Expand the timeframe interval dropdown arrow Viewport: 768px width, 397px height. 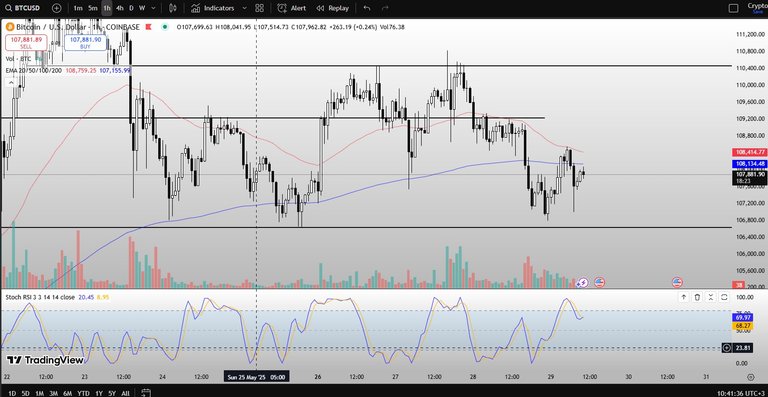tap(154, 8)
